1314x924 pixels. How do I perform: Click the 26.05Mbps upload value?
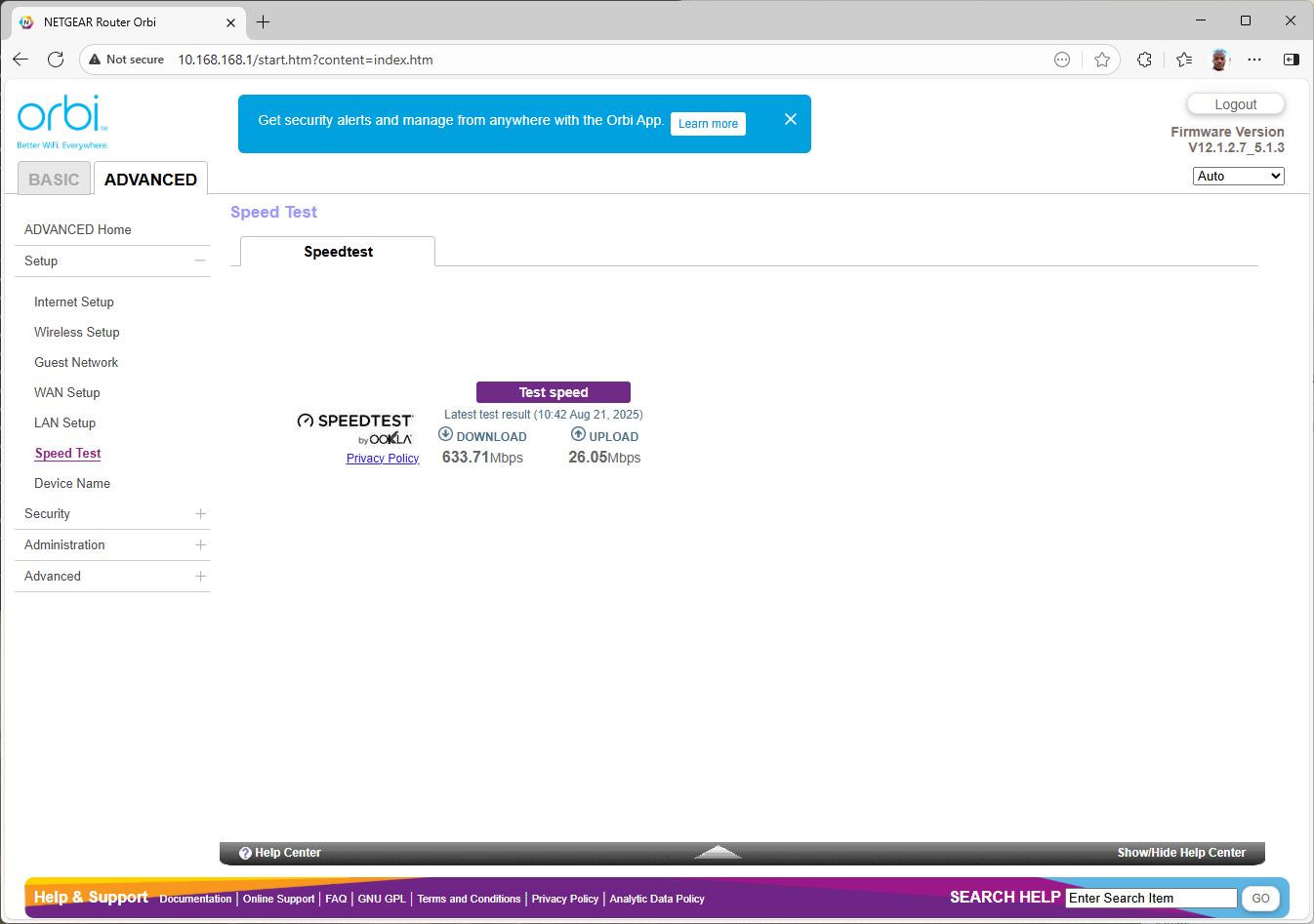[604, 458]
